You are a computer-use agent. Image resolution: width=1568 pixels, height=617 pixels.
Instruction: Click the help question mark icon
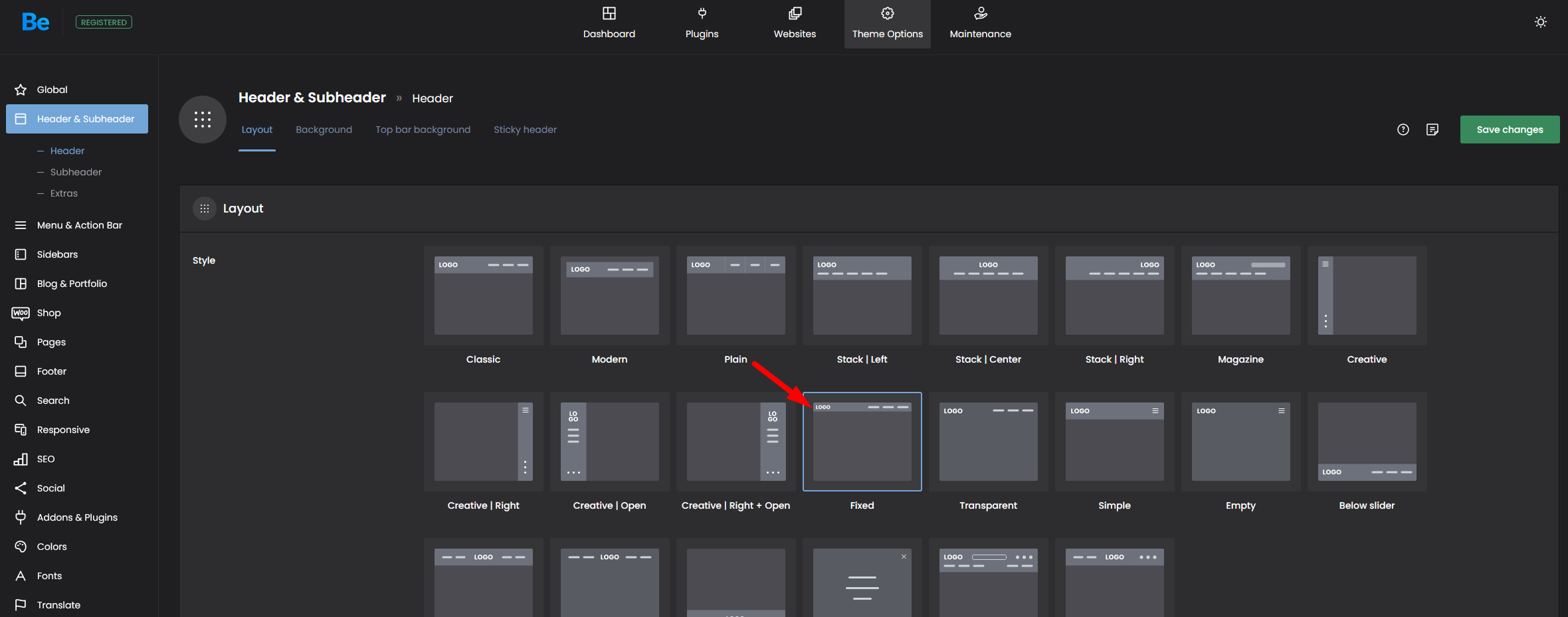pyautogui.click(x=1403, y=130)
